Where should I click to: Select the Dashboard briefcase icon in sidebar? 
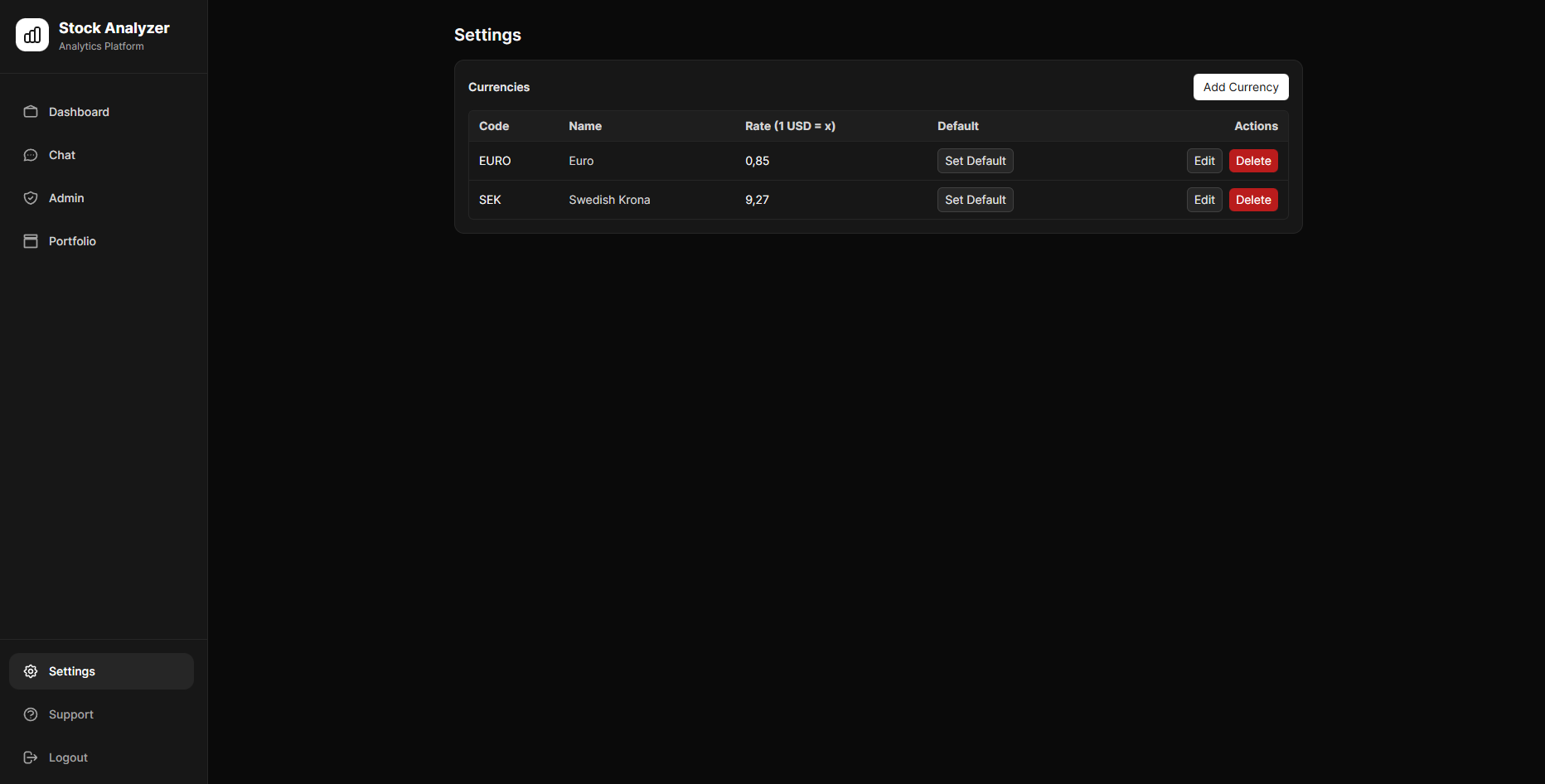pyautogui.click(x=31, y=112)
